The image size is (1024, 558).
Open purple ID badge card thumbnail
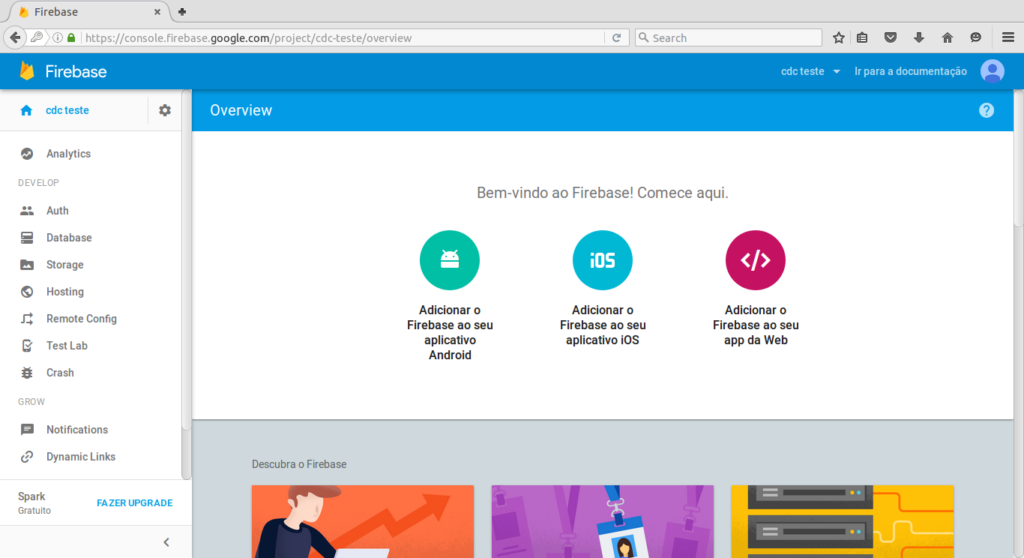602,521
